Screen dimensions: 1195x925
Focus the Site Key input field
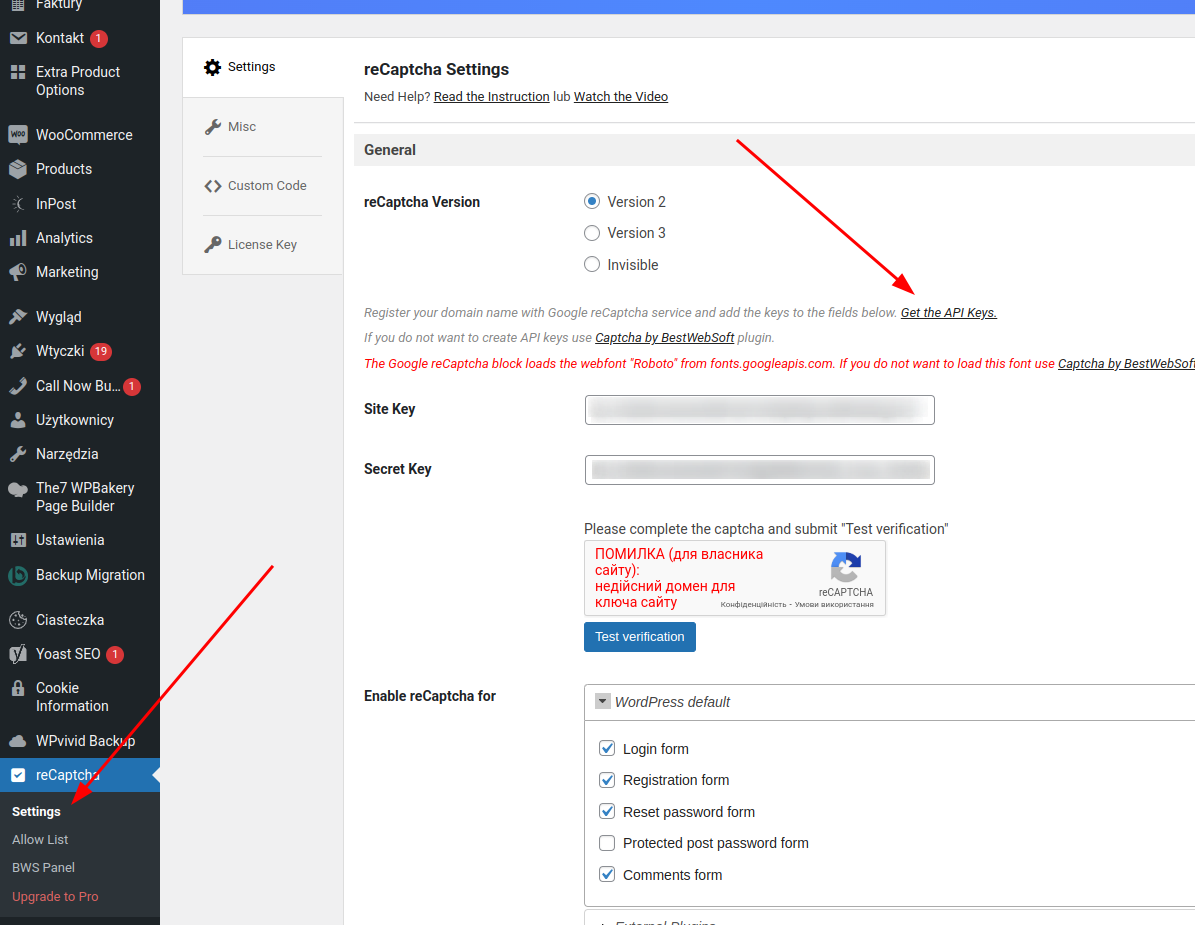(759, 410)
